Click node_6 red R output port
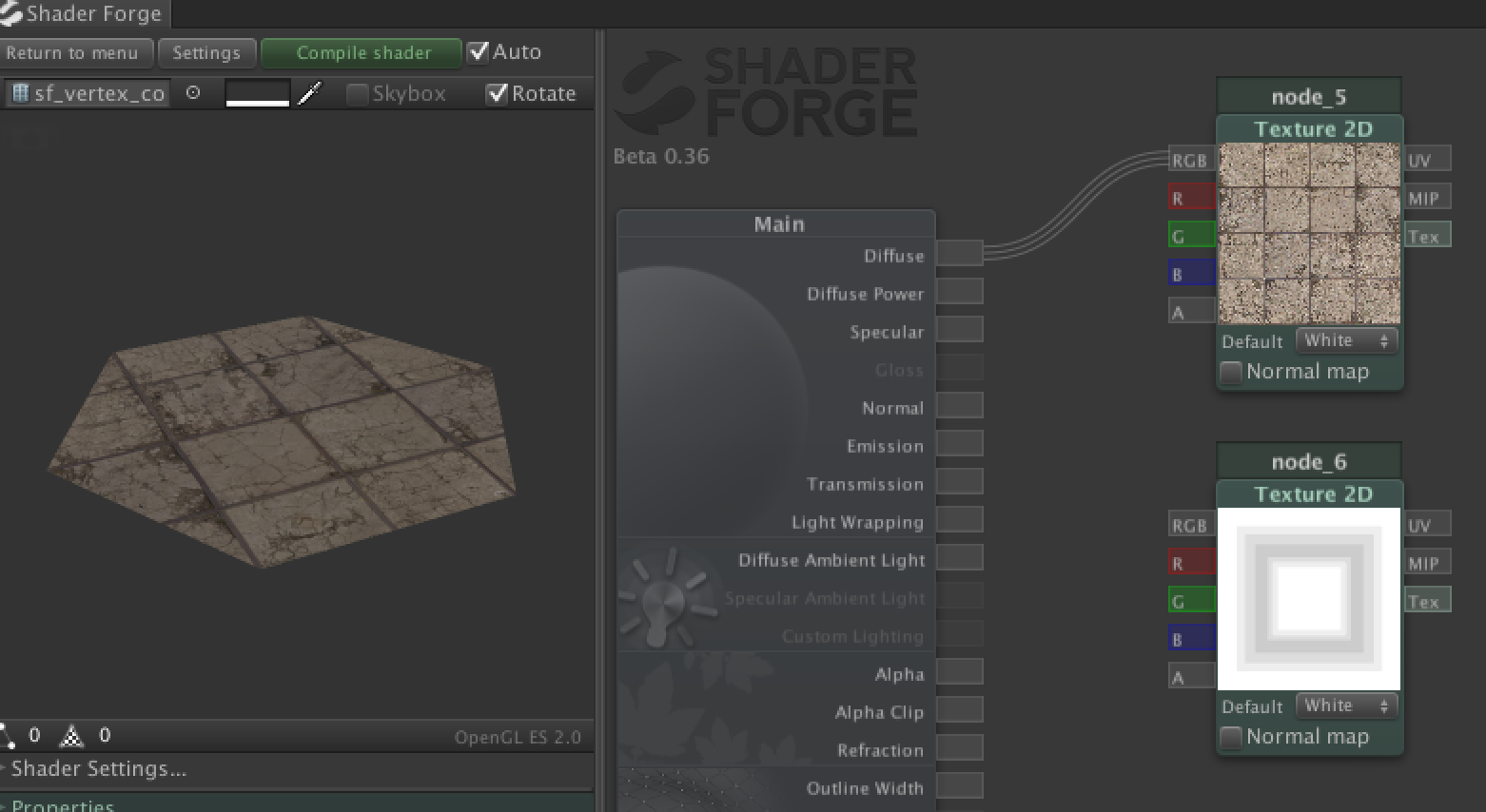Screen dimensions: 1486x812 point(1192,563)
